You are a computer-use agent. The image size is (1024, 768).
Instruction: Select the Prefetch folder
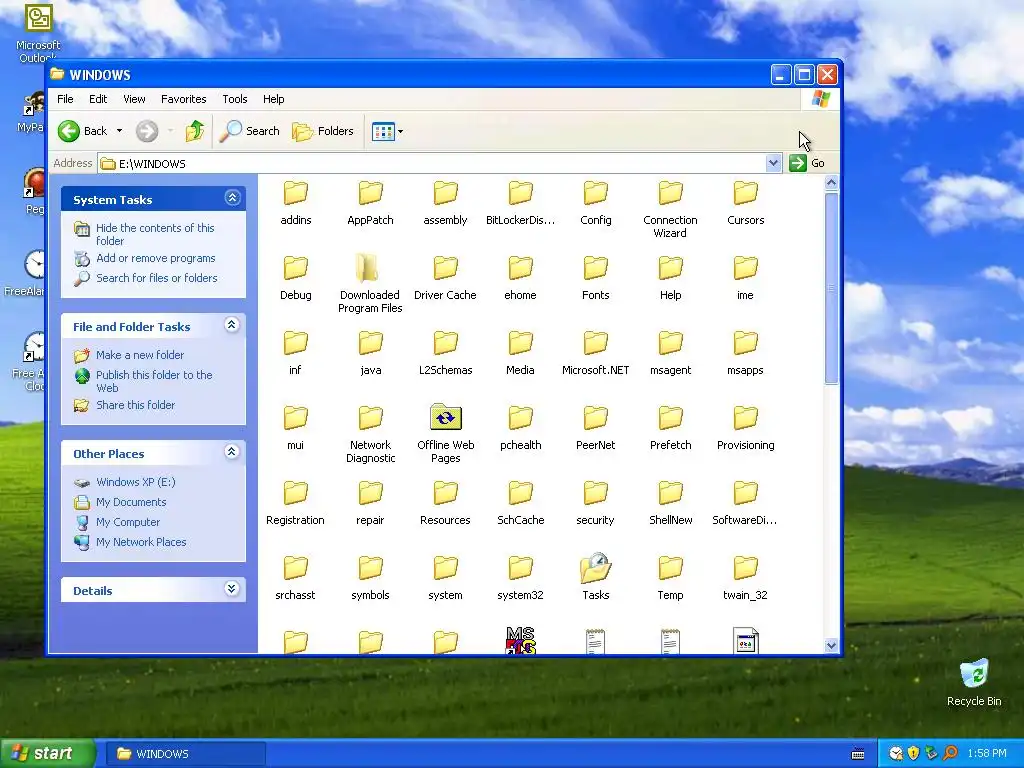tap(671, 428)
